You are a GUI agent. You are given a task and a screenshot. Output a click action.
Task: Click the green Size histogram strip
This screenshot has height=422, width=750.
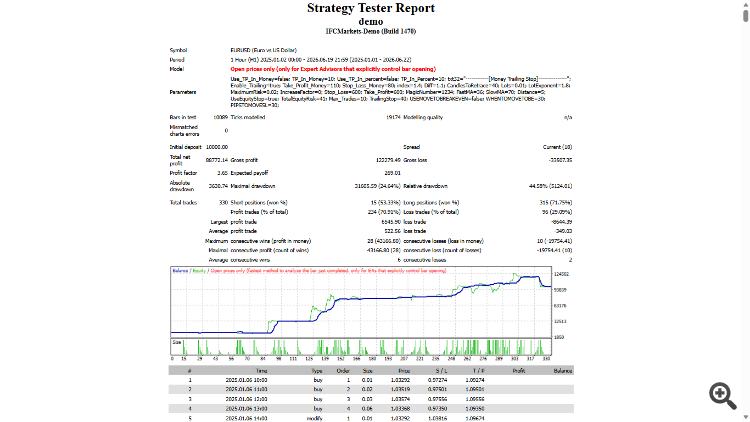point(361,347)
